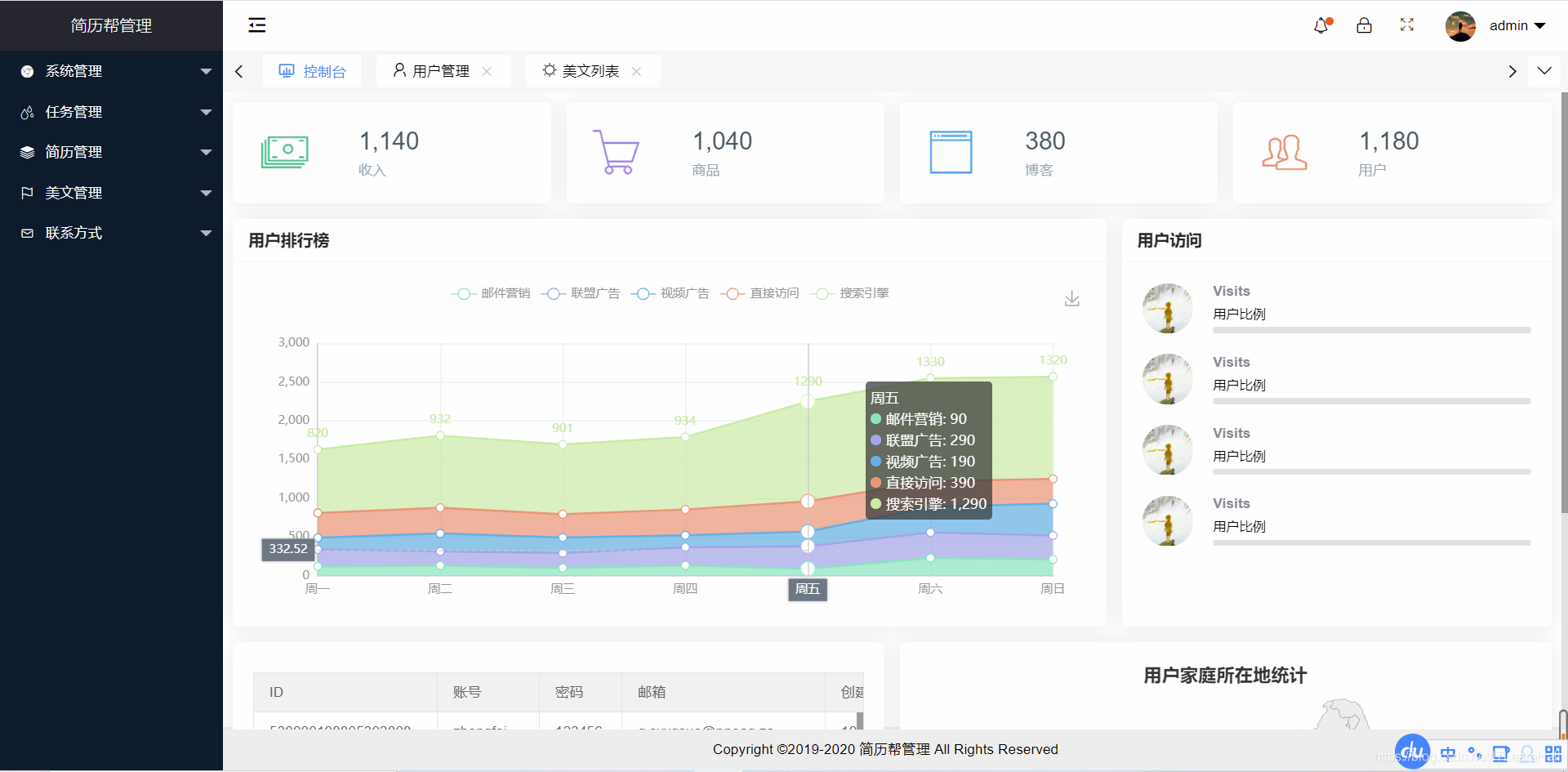Click the right chevron to scroll tabs

[x=1512, y=71]
